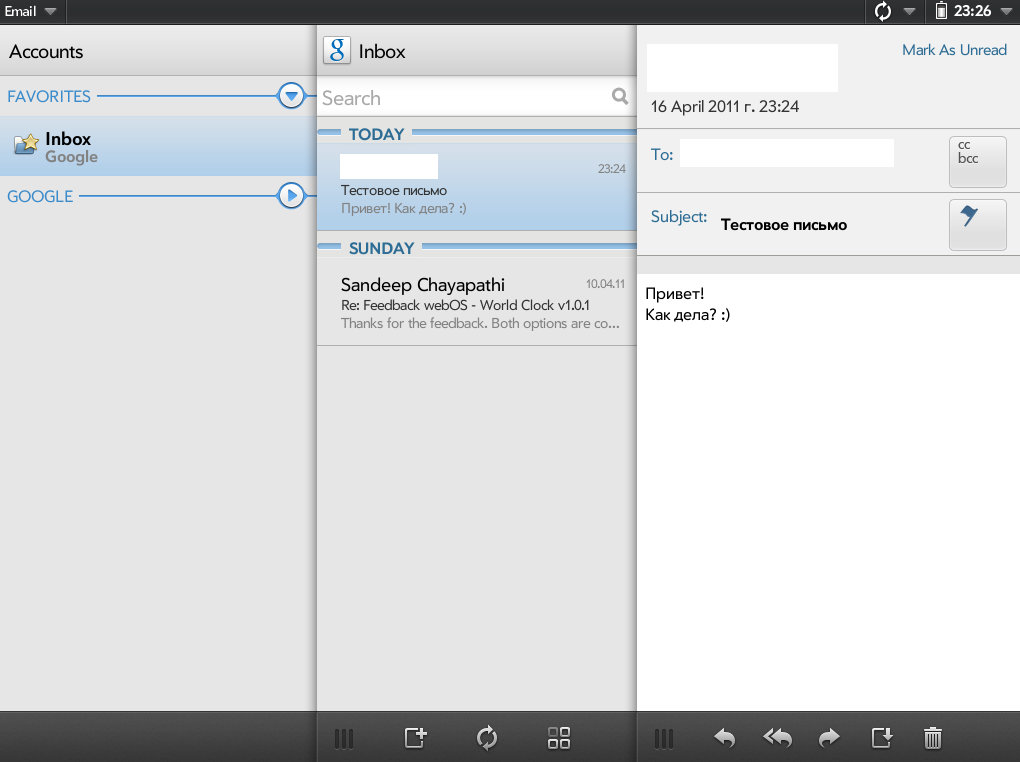This screenshot has width=1020, height=762.
Task: Click the Mark As Unread link
Action: click(x=954, y=50)
